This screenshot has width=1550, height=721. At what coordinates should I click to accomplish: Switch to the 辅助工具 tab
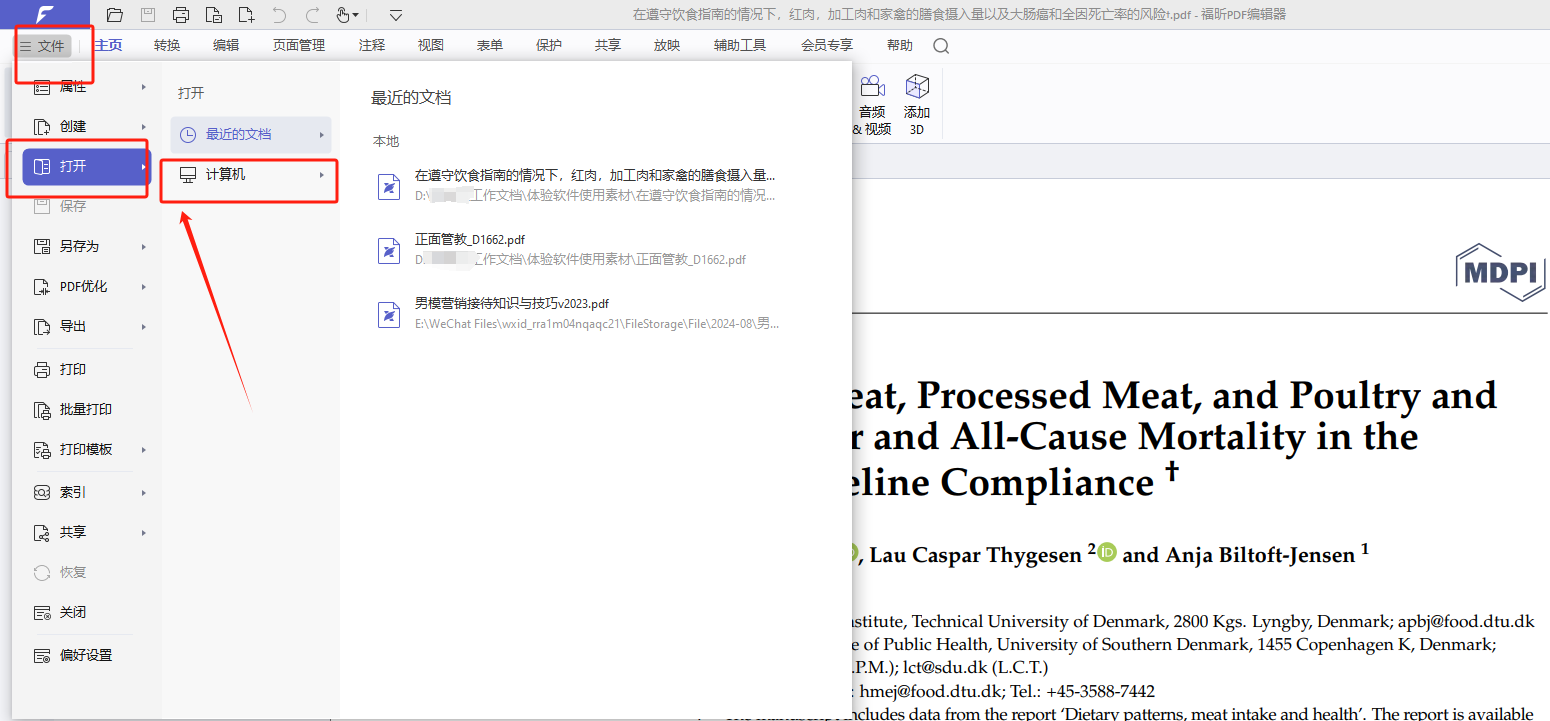[x=740, y=45]
